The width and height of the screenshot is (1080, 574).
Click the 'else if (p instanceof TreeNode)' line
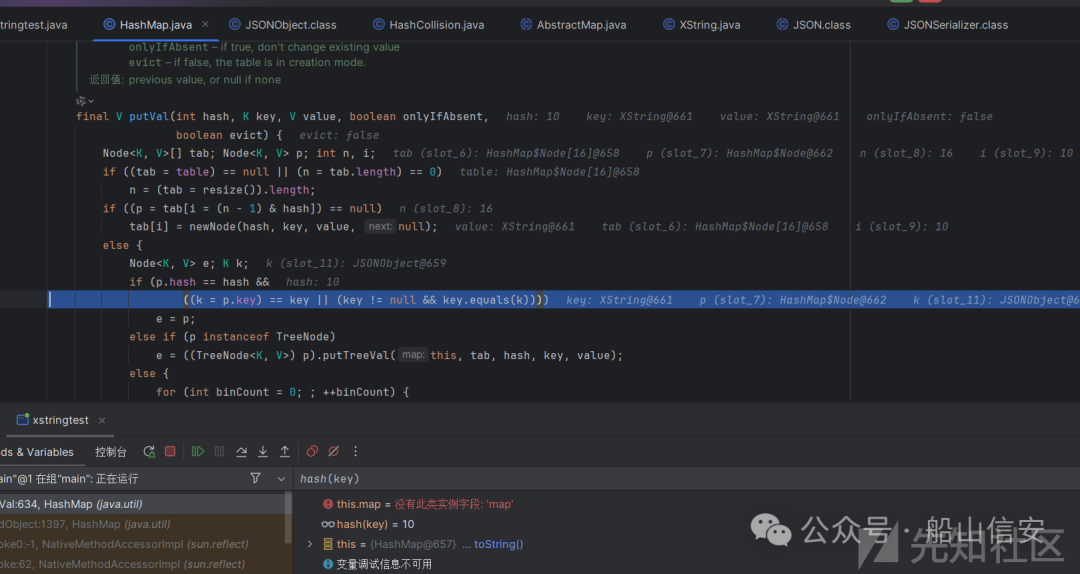tap(232, 337)
